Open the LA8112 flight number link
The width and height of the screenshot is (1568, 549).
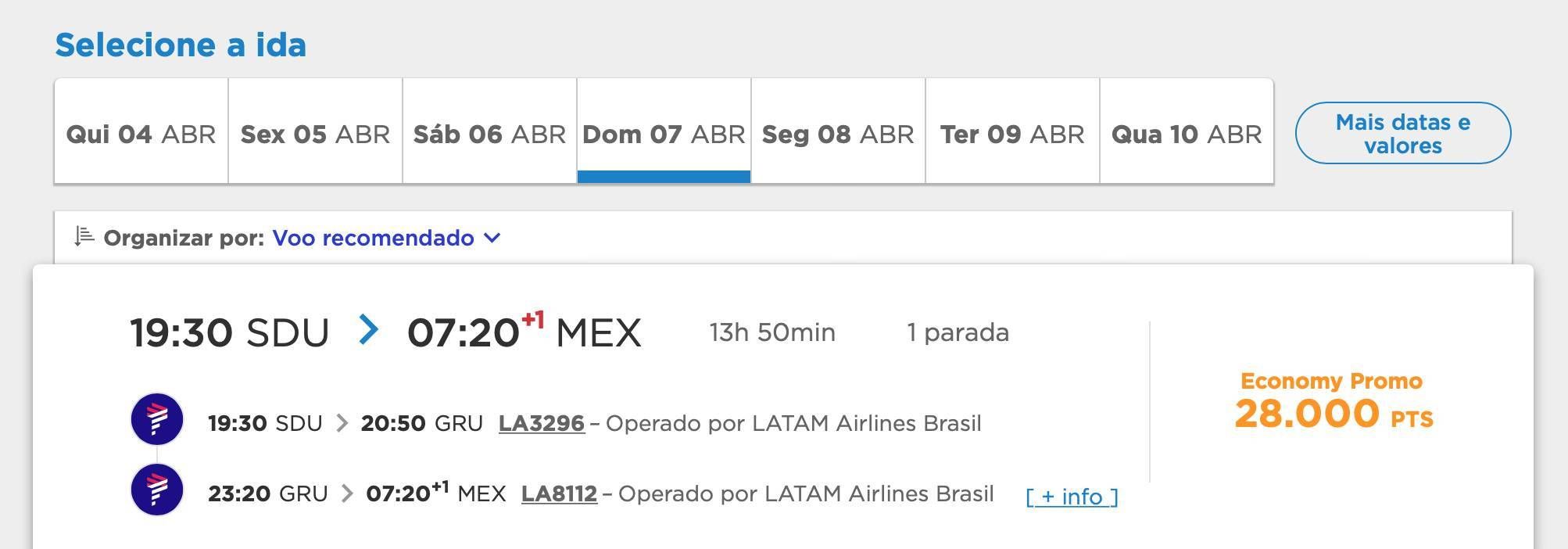click(x=559, y=493)
